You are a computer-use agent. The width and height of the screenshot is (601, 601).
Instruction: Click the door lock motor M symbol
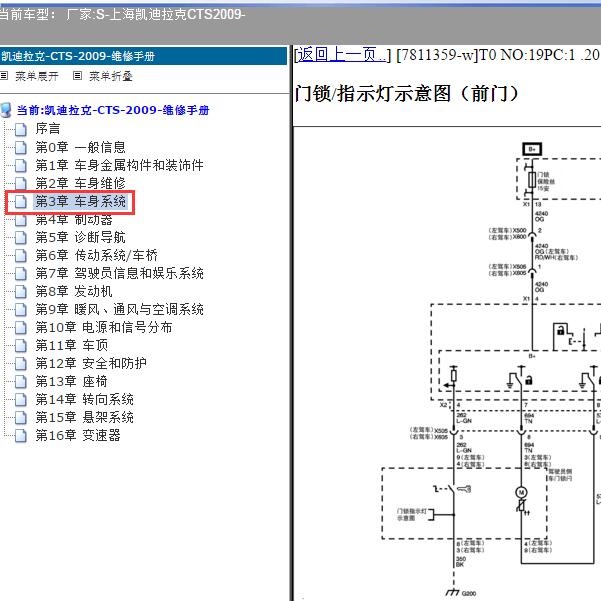pyautogui.click(x=521, y=492)
